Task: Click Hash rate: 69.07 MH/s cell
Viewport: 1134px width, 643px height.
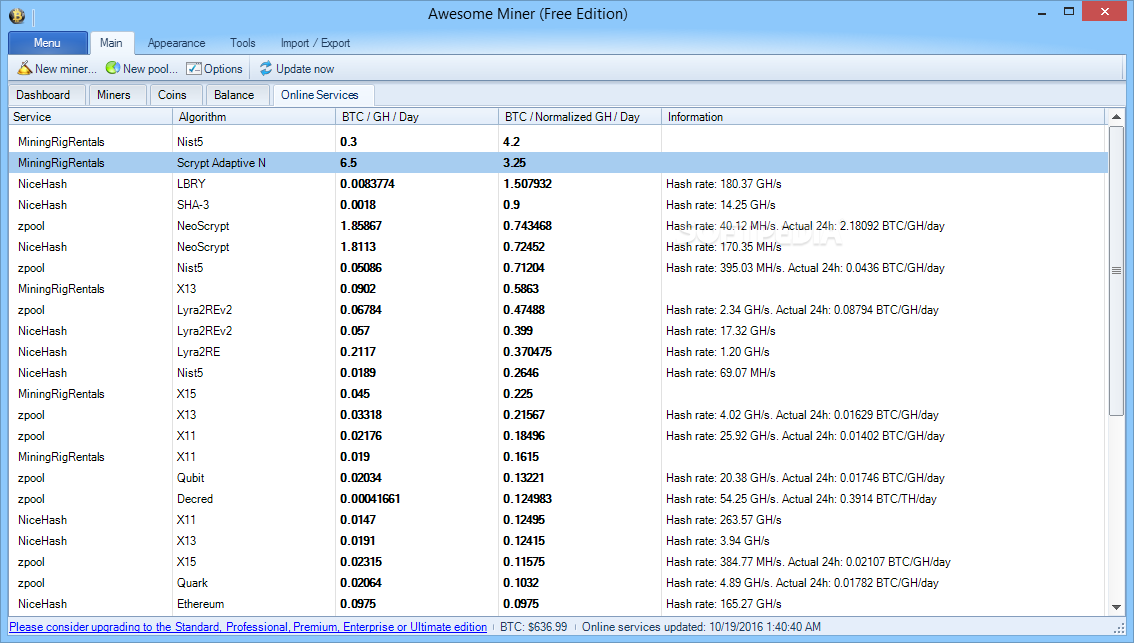Action: 720,372
